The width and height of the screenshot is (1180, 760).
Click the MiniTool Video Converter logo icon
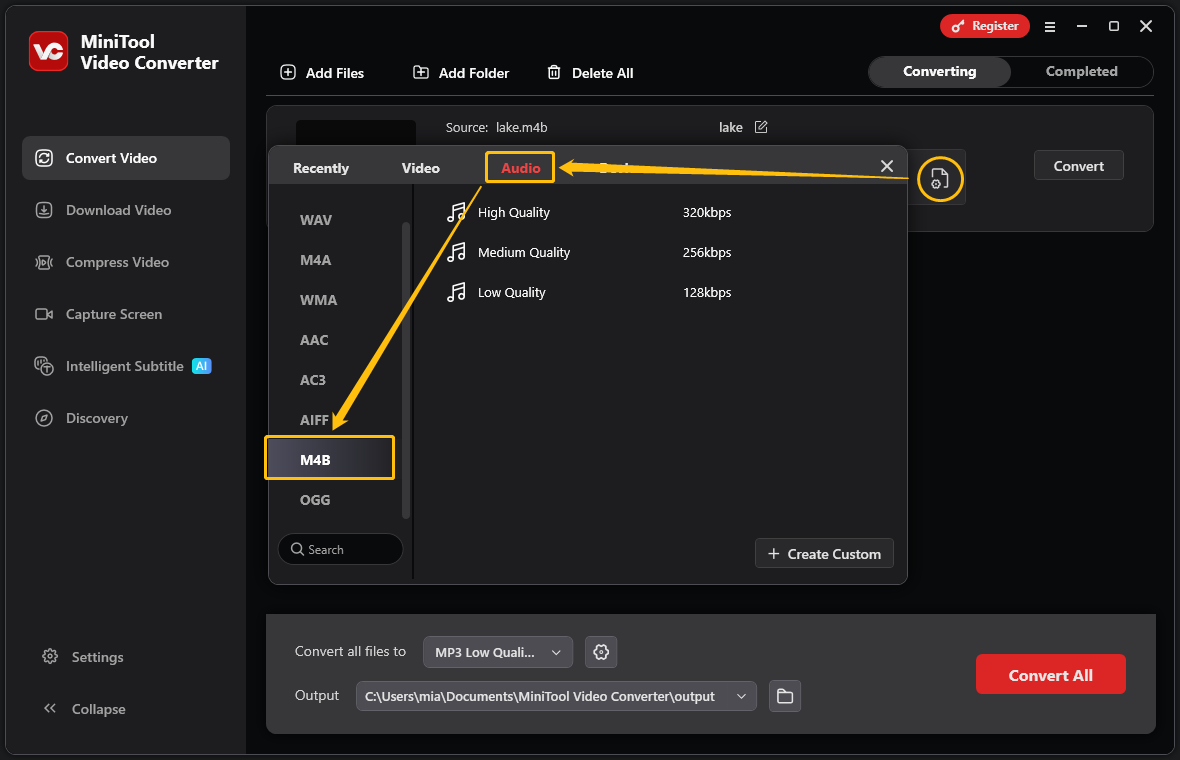point(49,51)
